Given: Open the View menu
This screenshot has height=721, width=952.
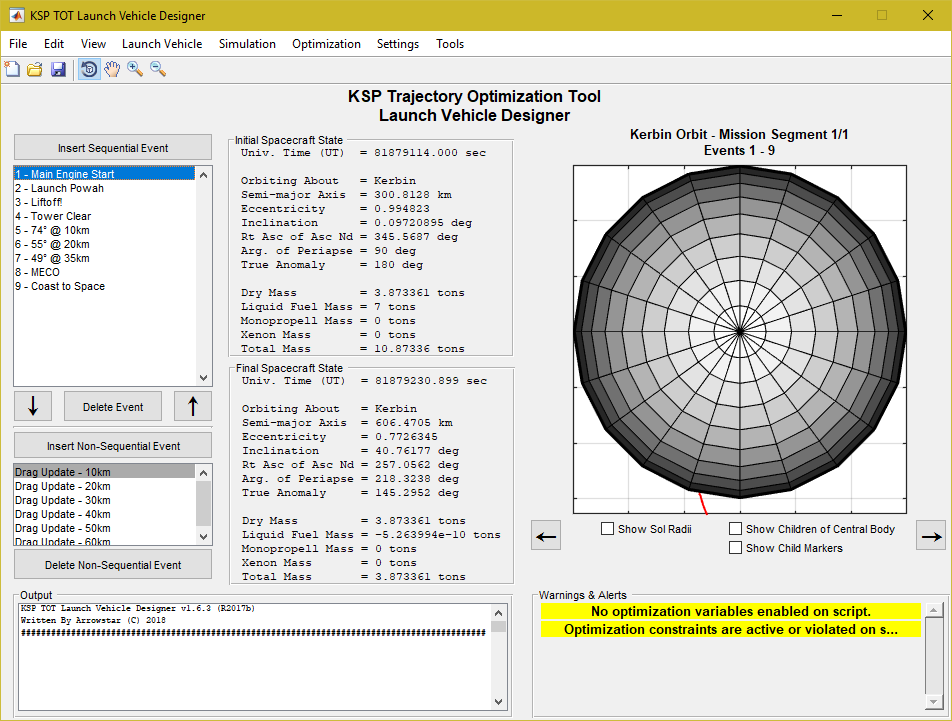Looking at the screenshot, I should [x=93, y=44].
